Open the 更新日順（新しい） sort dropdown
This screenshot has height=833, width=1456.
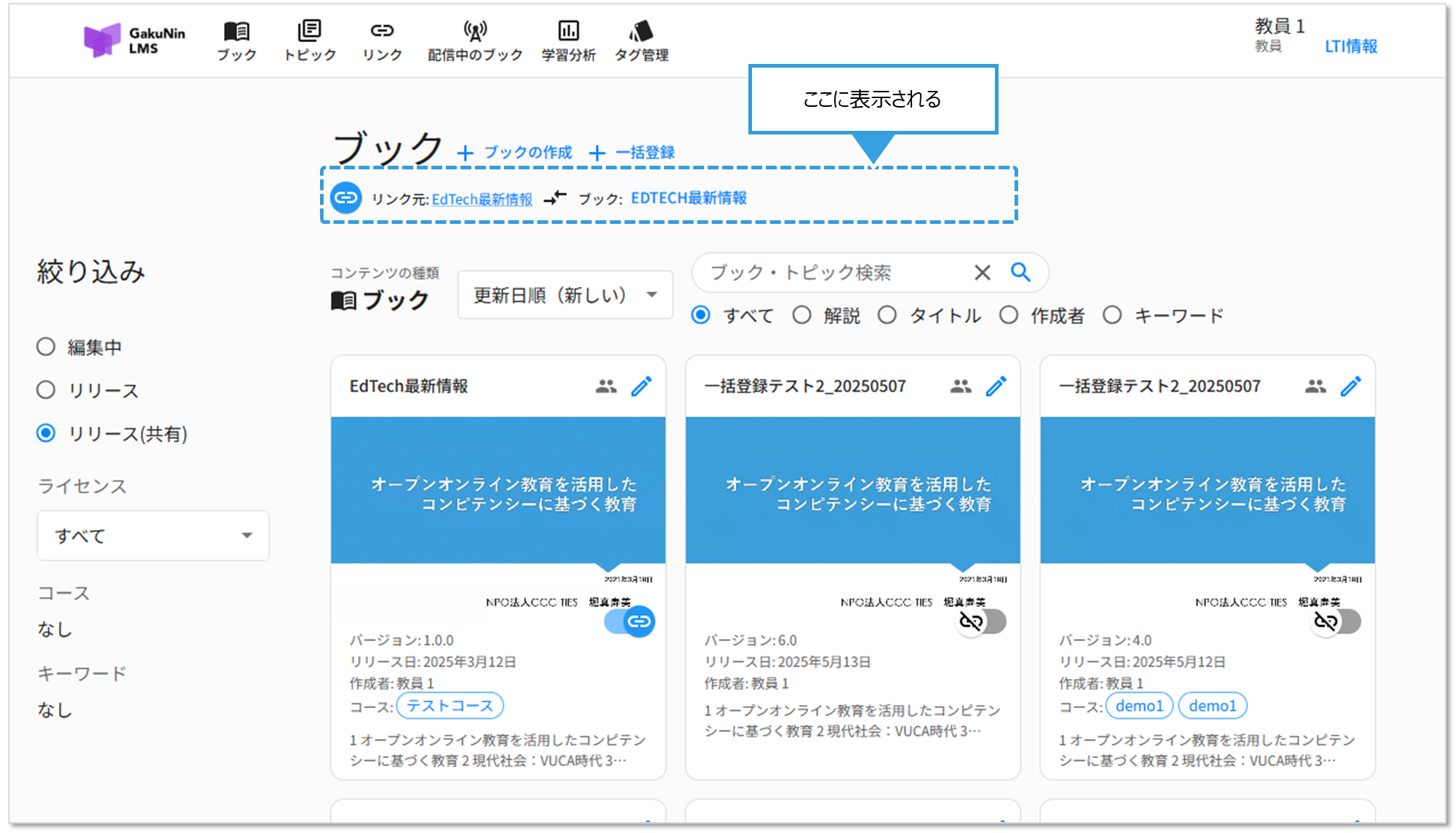(x=565, y=295)
